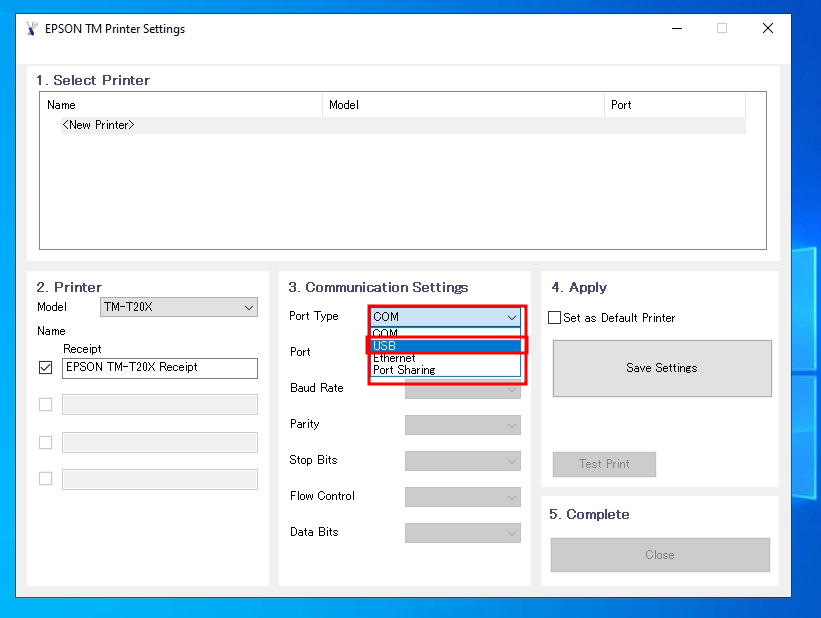Tick the fourth printer name checkbox

(45, 479)
